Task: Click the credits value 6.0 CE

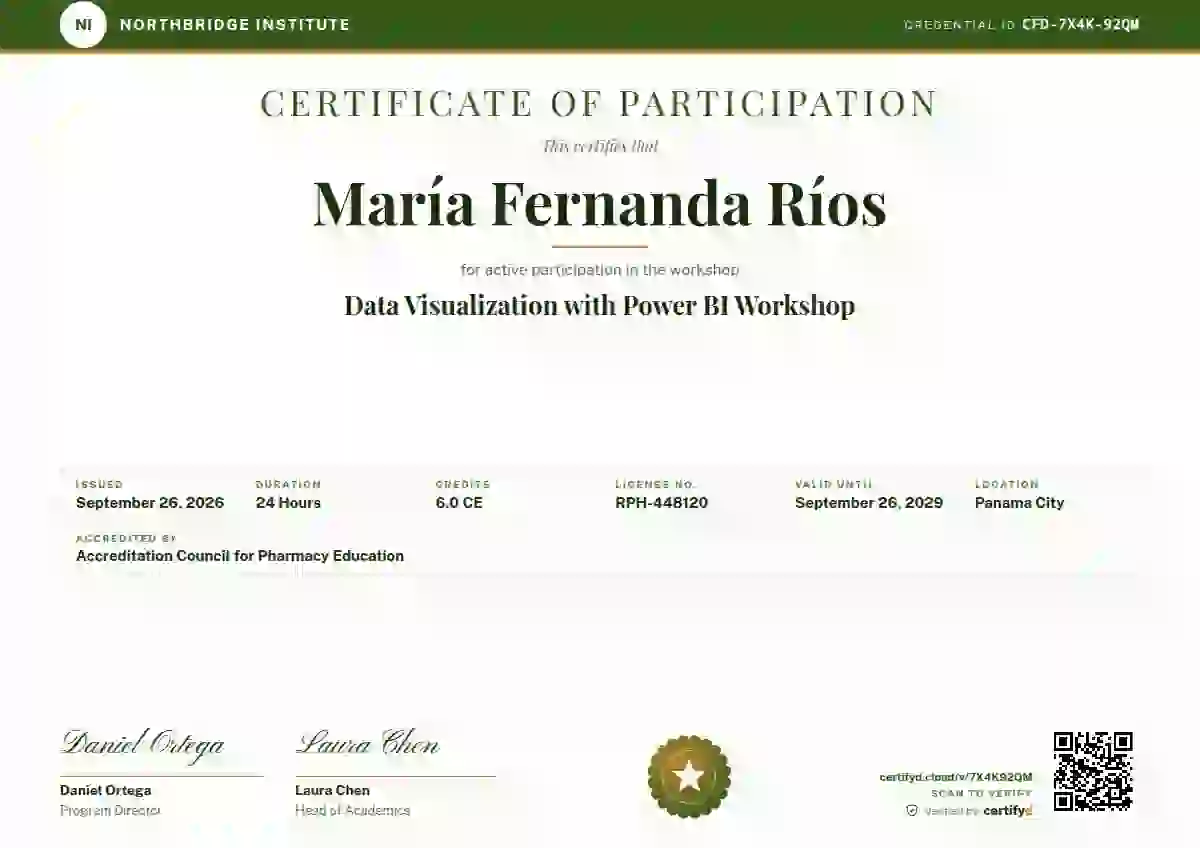Action: pyautogui.click(x=459, y=503)
